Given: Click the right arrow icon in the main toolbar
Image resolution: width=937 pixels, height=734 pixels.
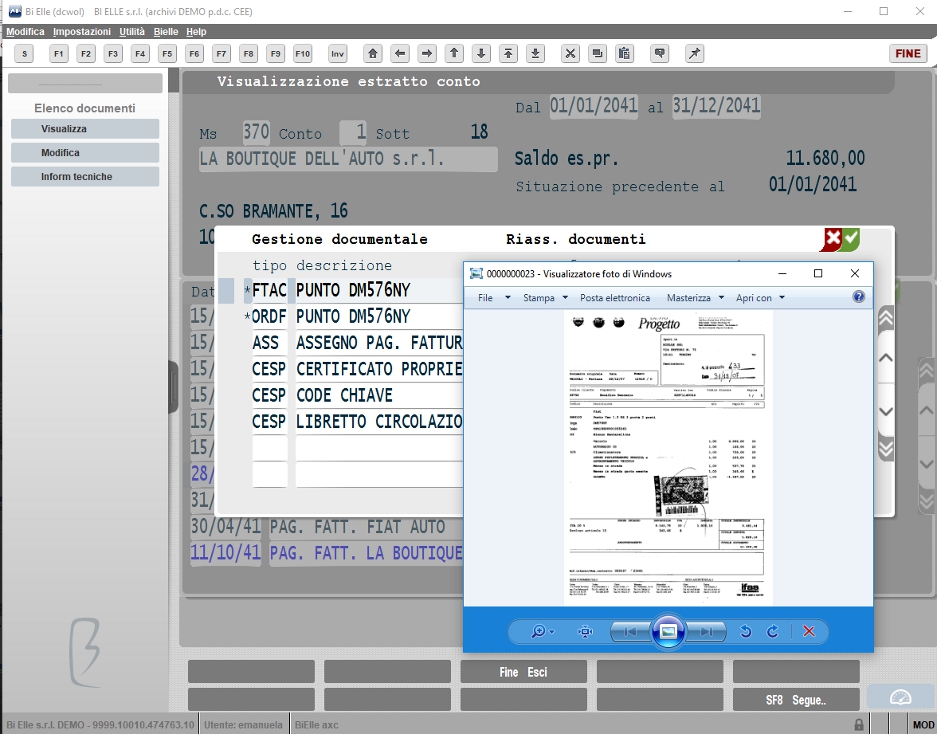Looking at the screenshot, I should point(427,54).
